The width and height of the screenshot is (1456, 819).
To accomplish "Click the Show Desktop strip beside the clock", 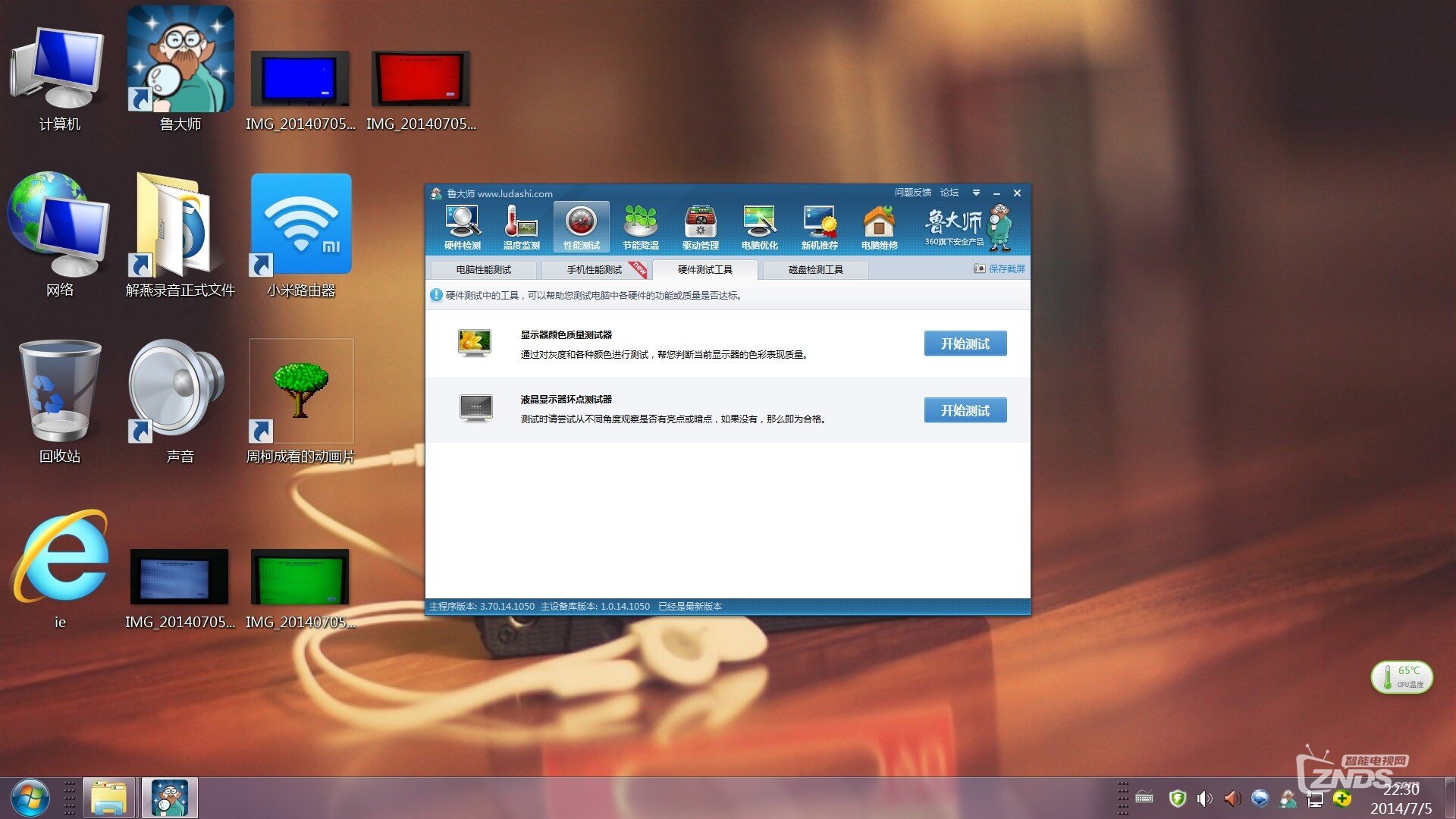I will tap(1449, 798).
